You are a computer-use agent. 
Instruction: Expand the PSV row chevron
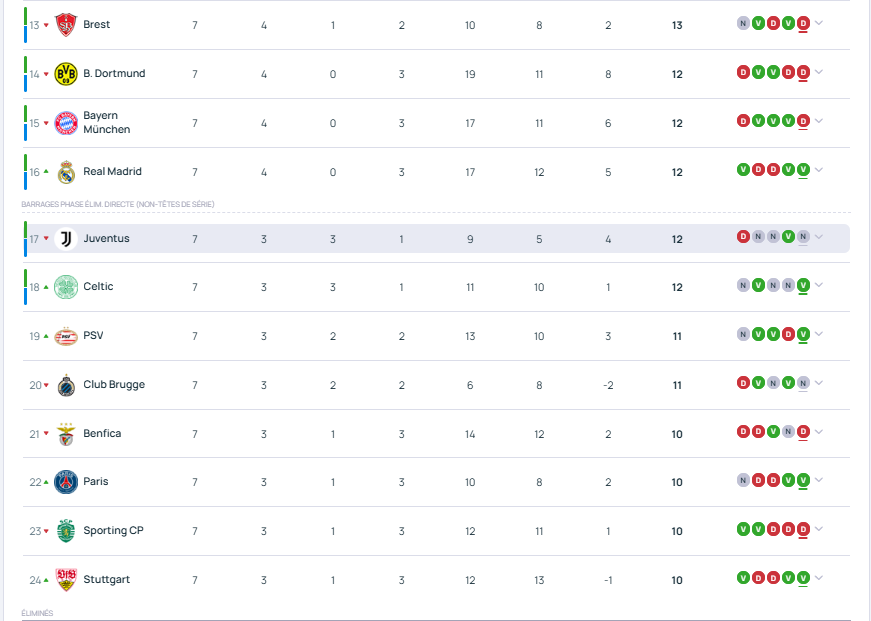pyautogui.click(x=819, y=334)
